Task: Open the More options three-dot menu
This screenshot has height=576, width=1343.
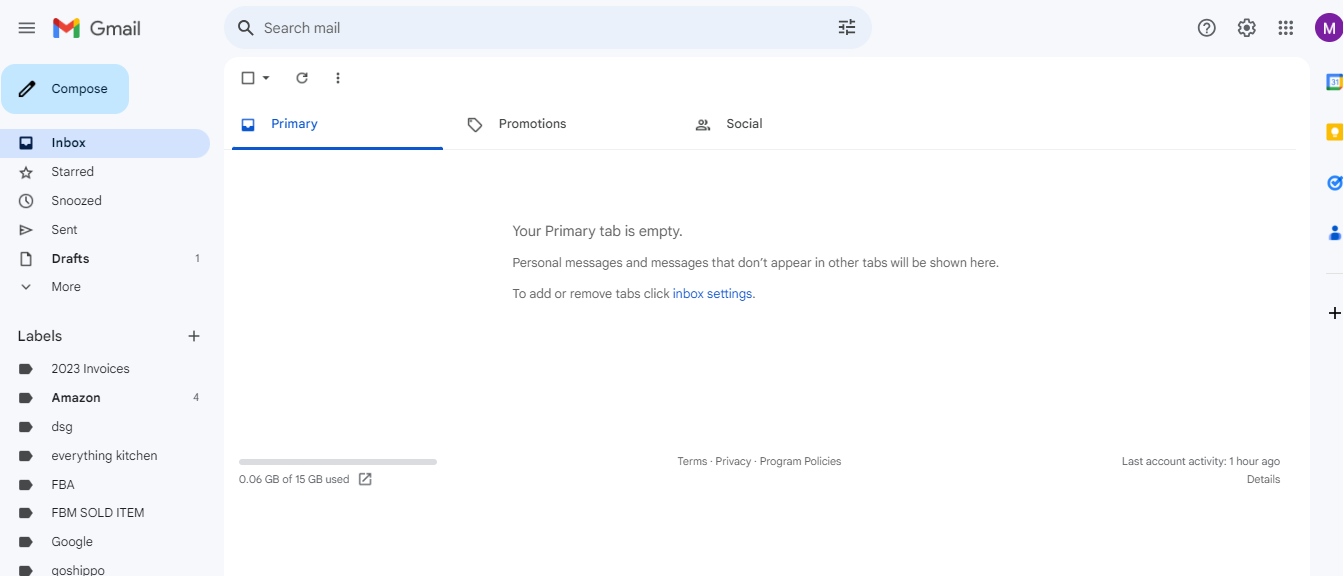Action: 338,78
